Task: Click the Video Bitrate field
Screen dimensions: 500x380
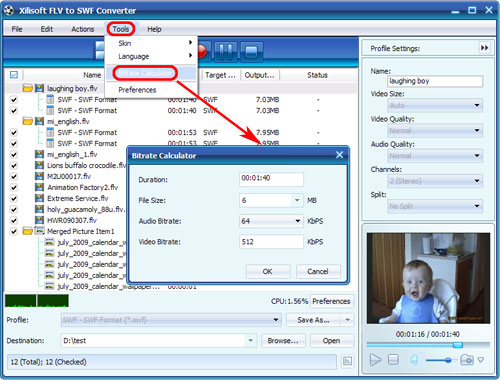Action: coord(271,242)
